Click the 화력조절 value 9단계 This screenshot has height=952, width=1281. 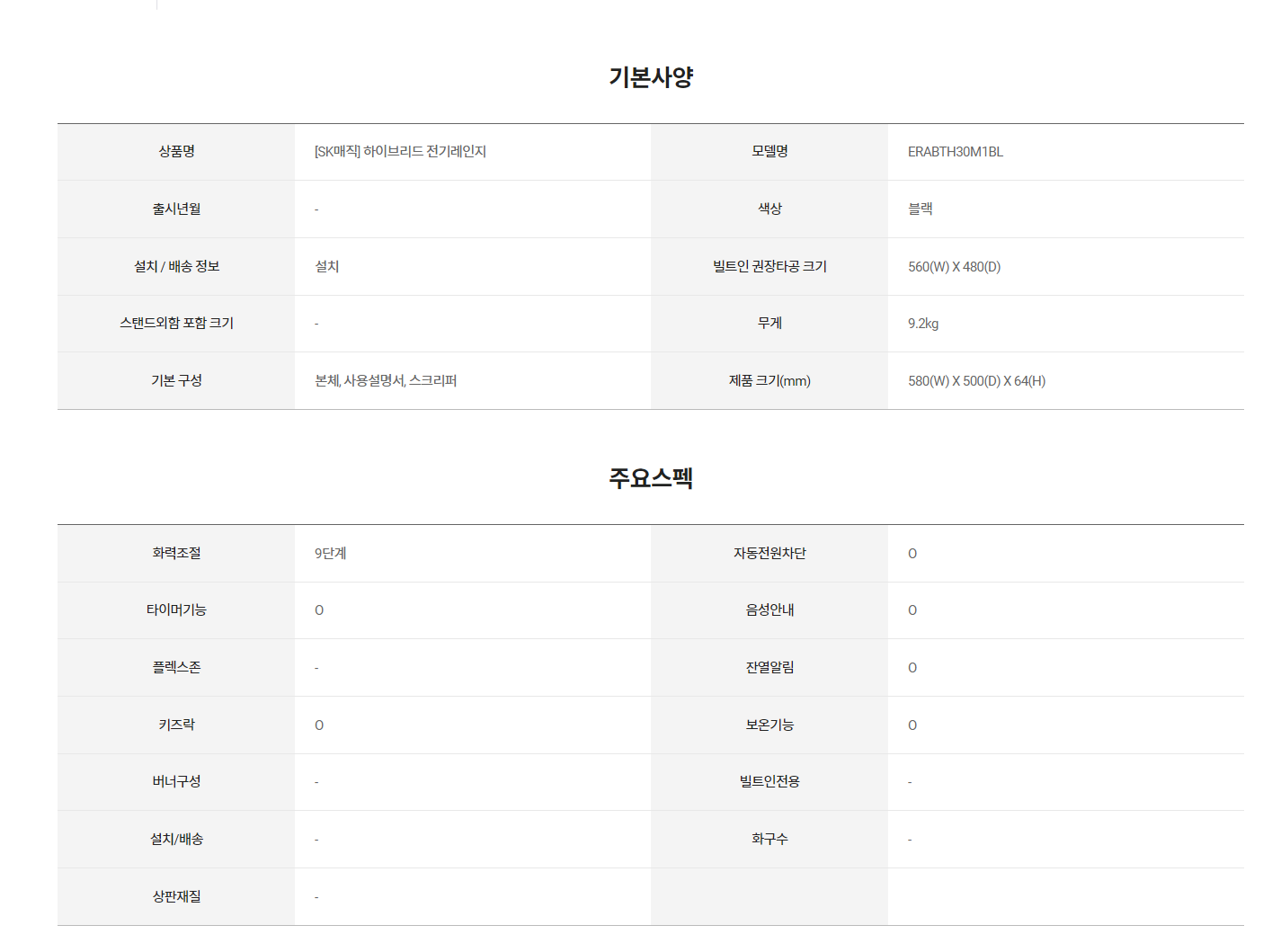(x=331, y=554)
